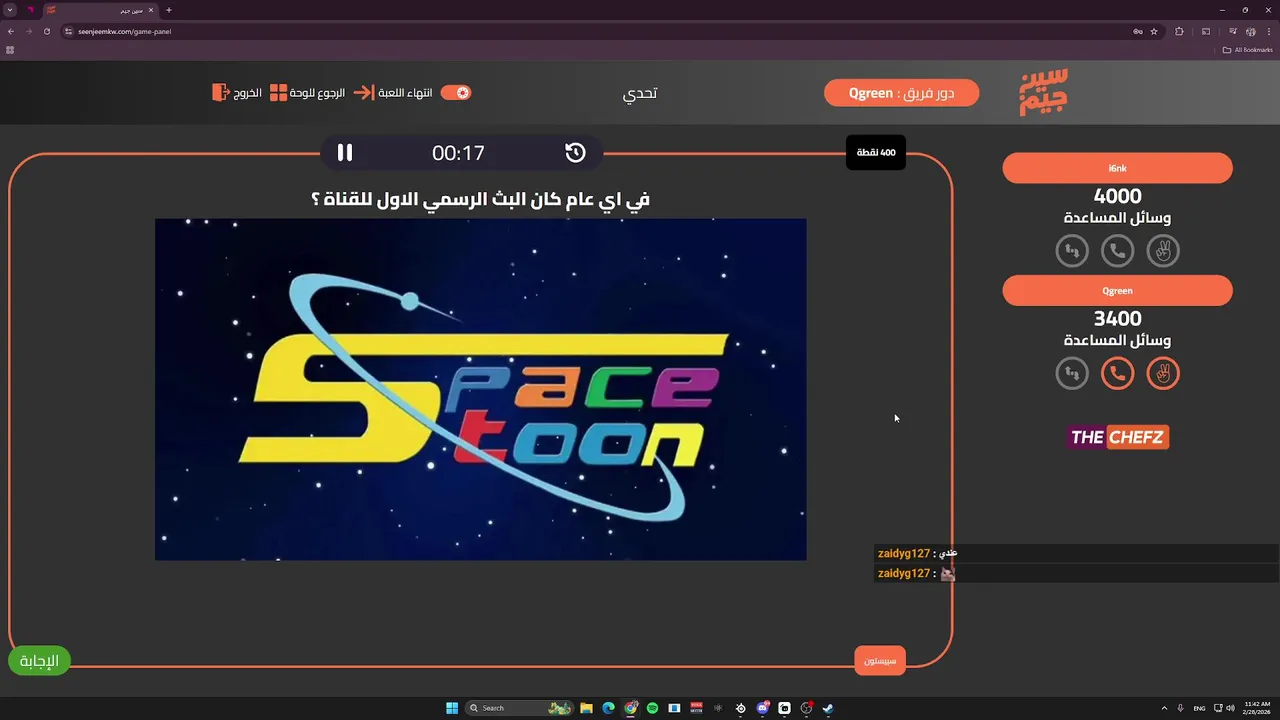Viewport: 1280px width, 720px height.
Task: Use Qgreen team's swap helper icon
Action: coord(1072,374)
